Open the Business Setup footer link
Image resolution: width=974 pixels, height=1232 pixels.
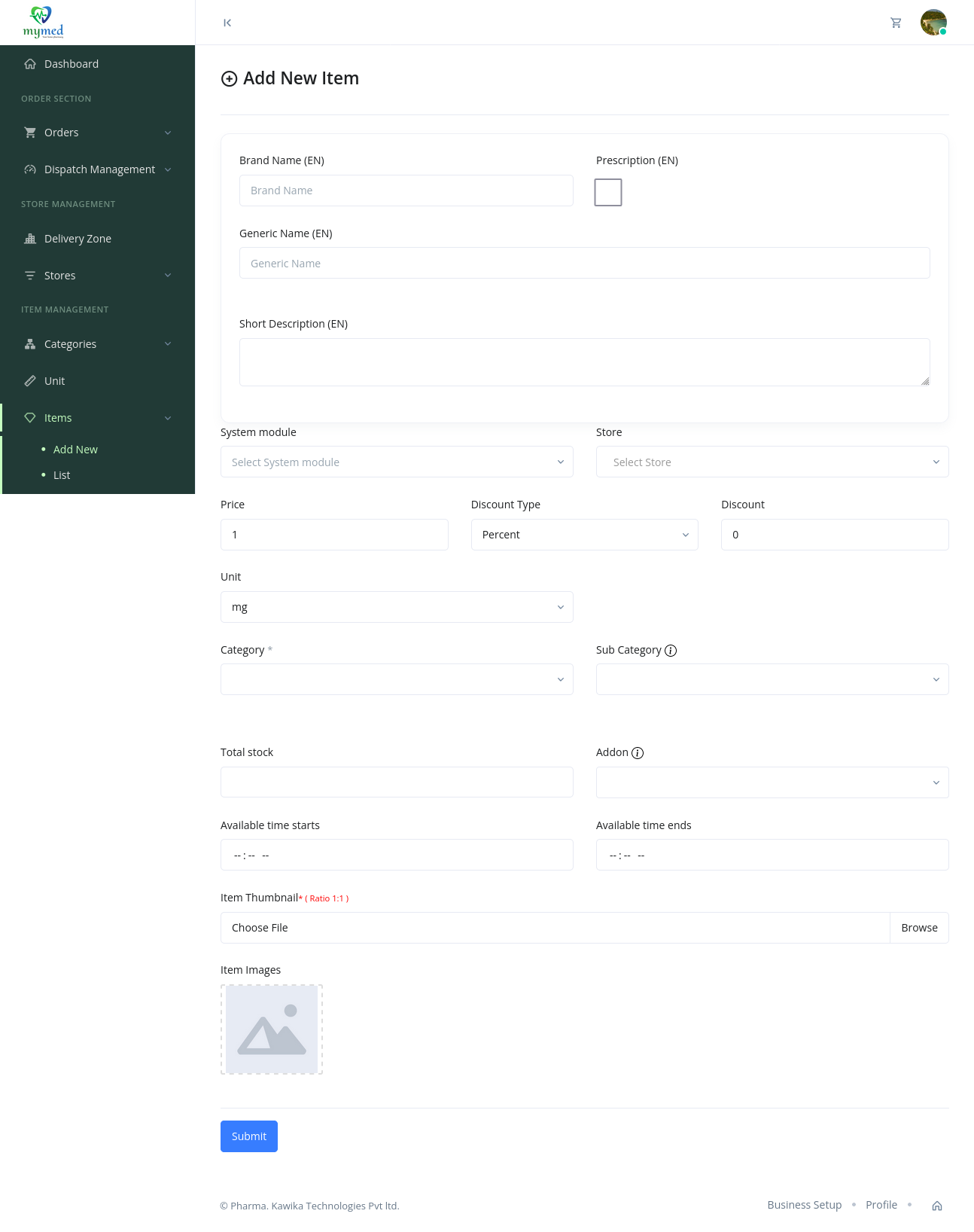point(804,1205)
